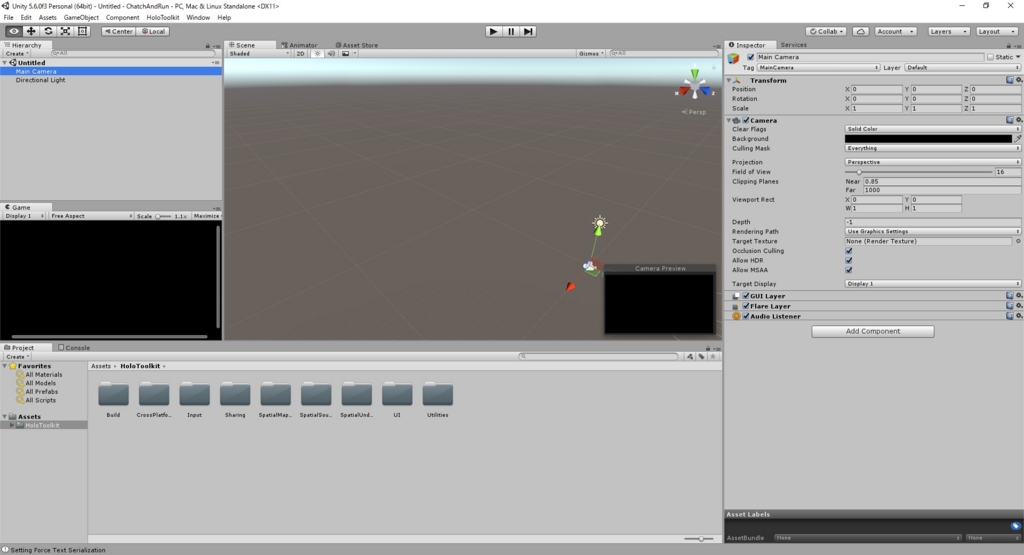This screenshot has width=1024, height=555.
Task: Click the Background color swatch
Action: pyautogui.click(x=928, y=138)
